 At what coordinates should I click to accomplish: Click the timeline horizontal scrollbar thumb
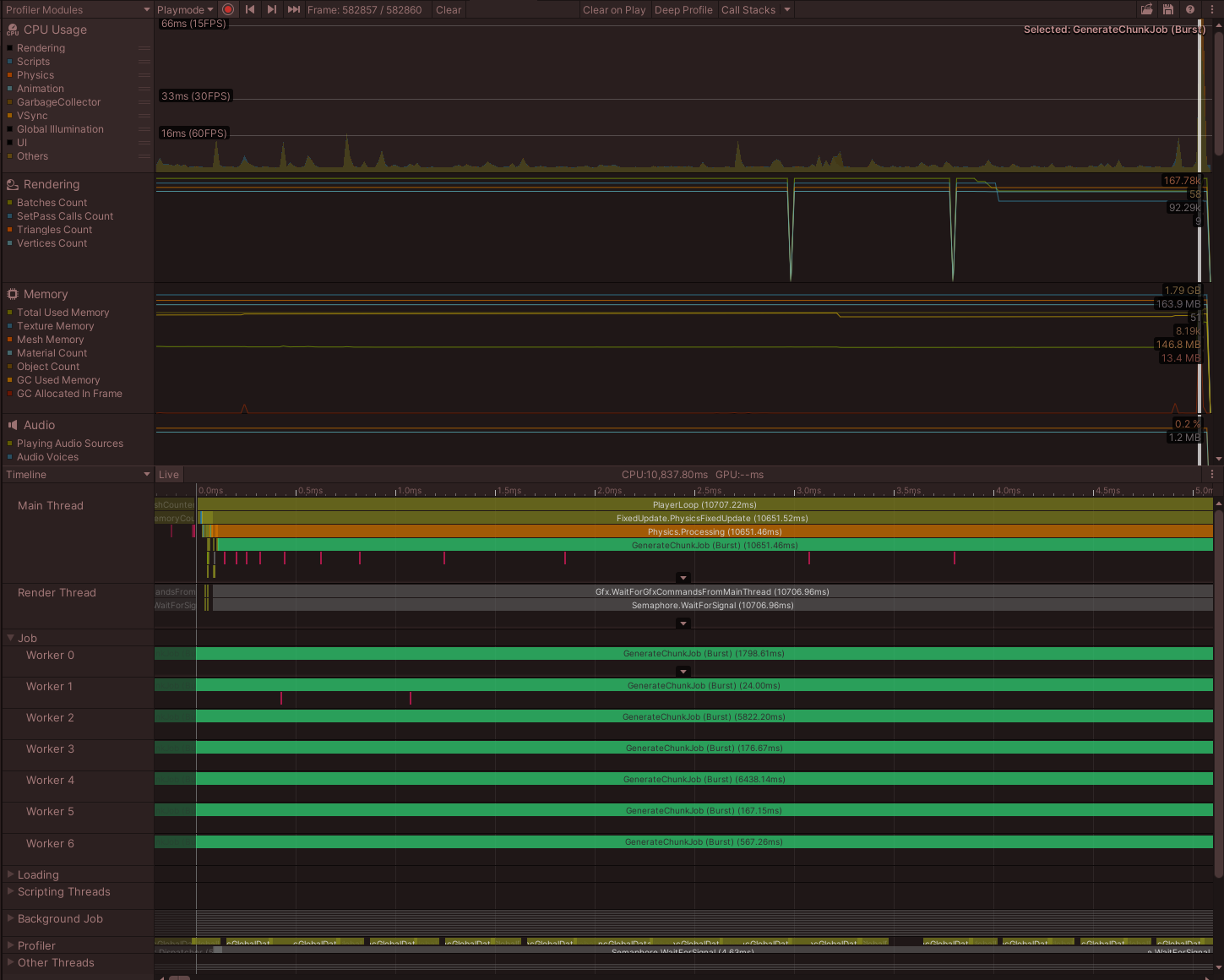[x=179, y=977]
